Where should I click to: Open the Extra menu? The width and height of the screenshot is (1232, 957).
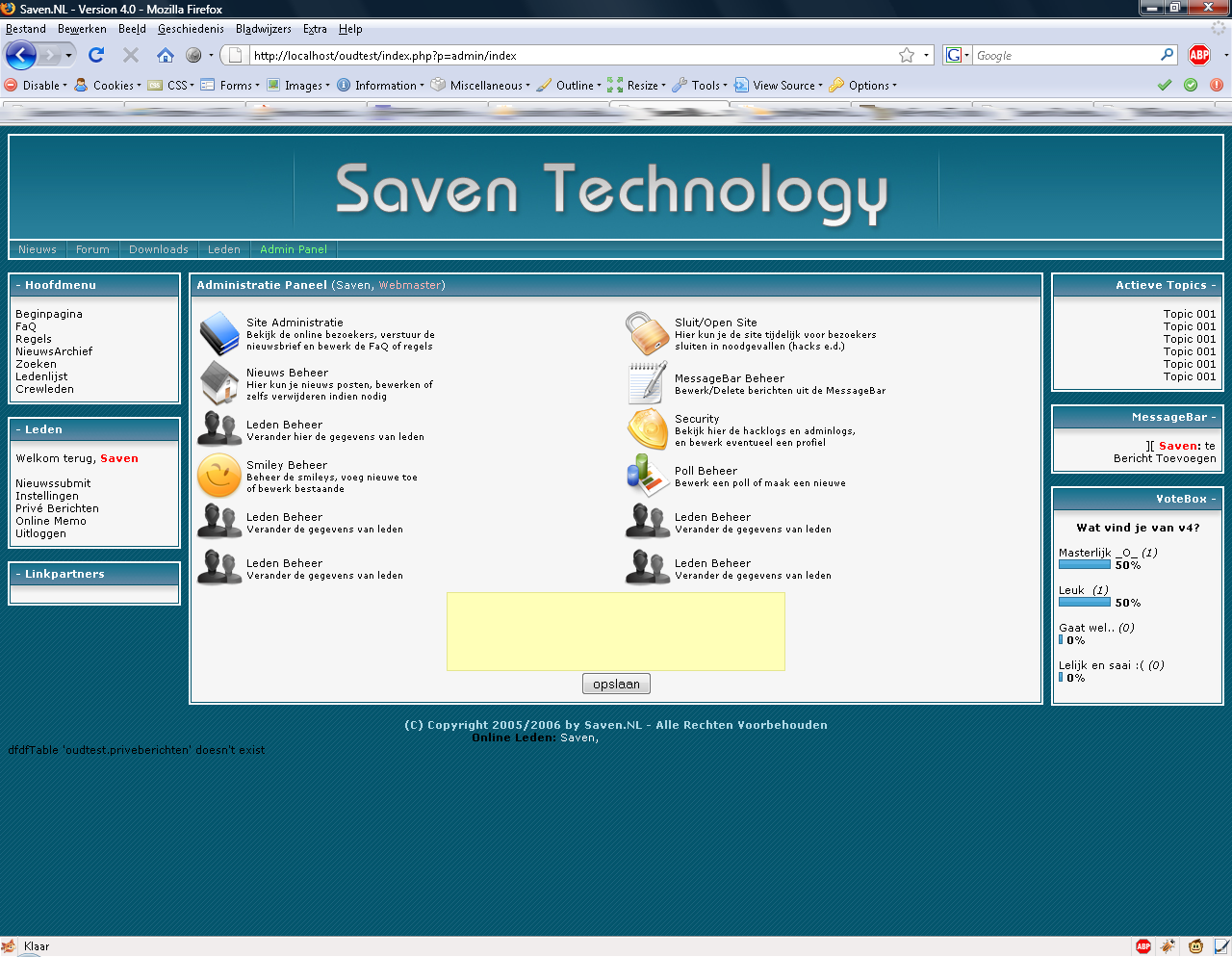pos(315,29)
